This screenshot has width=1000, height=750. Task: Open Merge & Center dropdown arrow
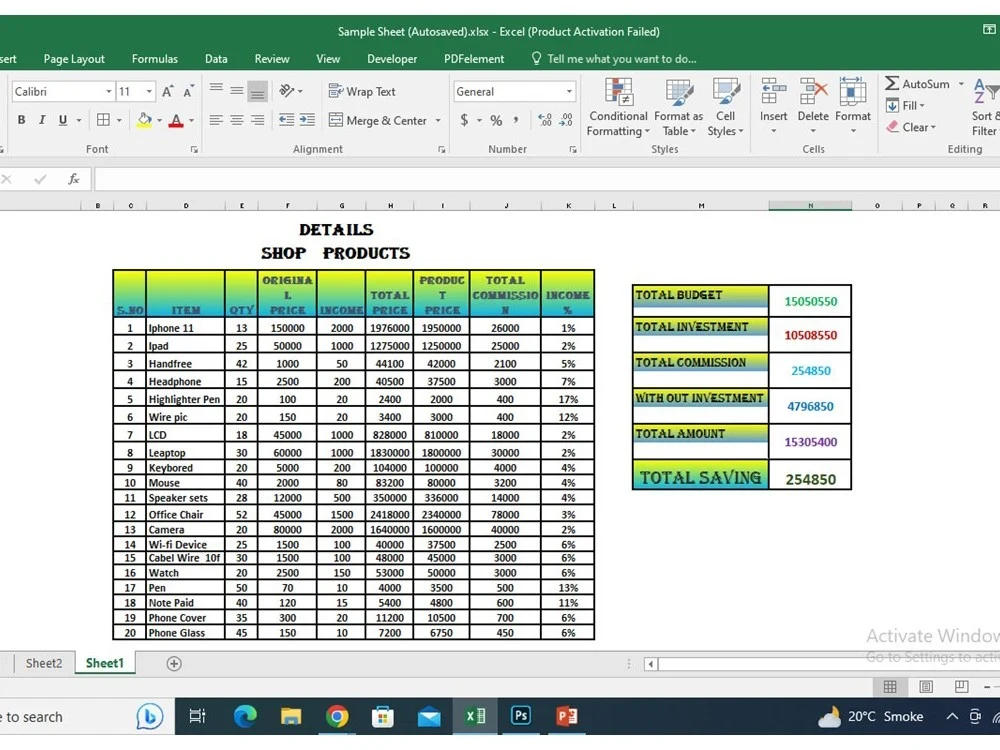[x=438, y=121]
